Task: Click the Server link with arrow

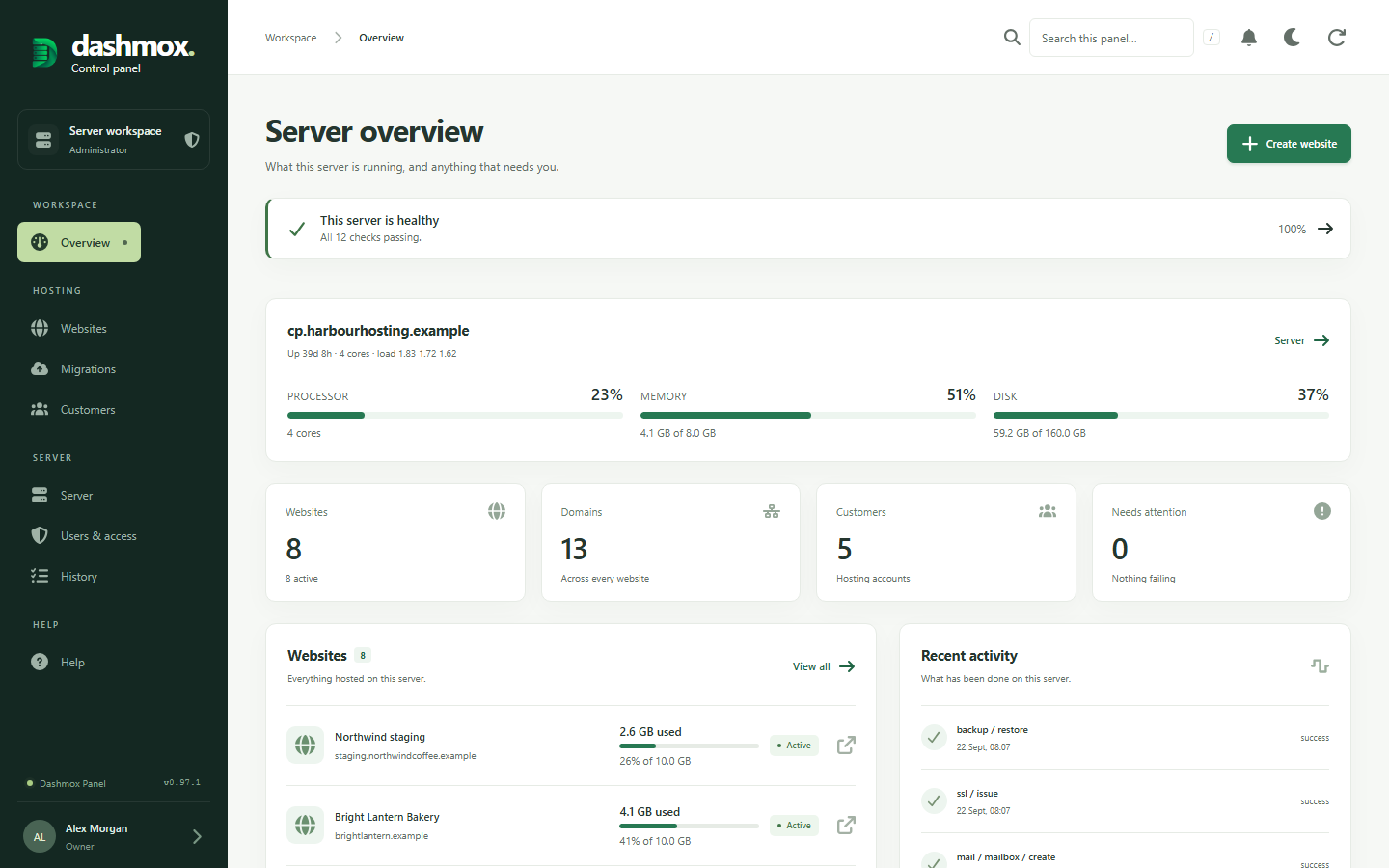Action: 1301,340
